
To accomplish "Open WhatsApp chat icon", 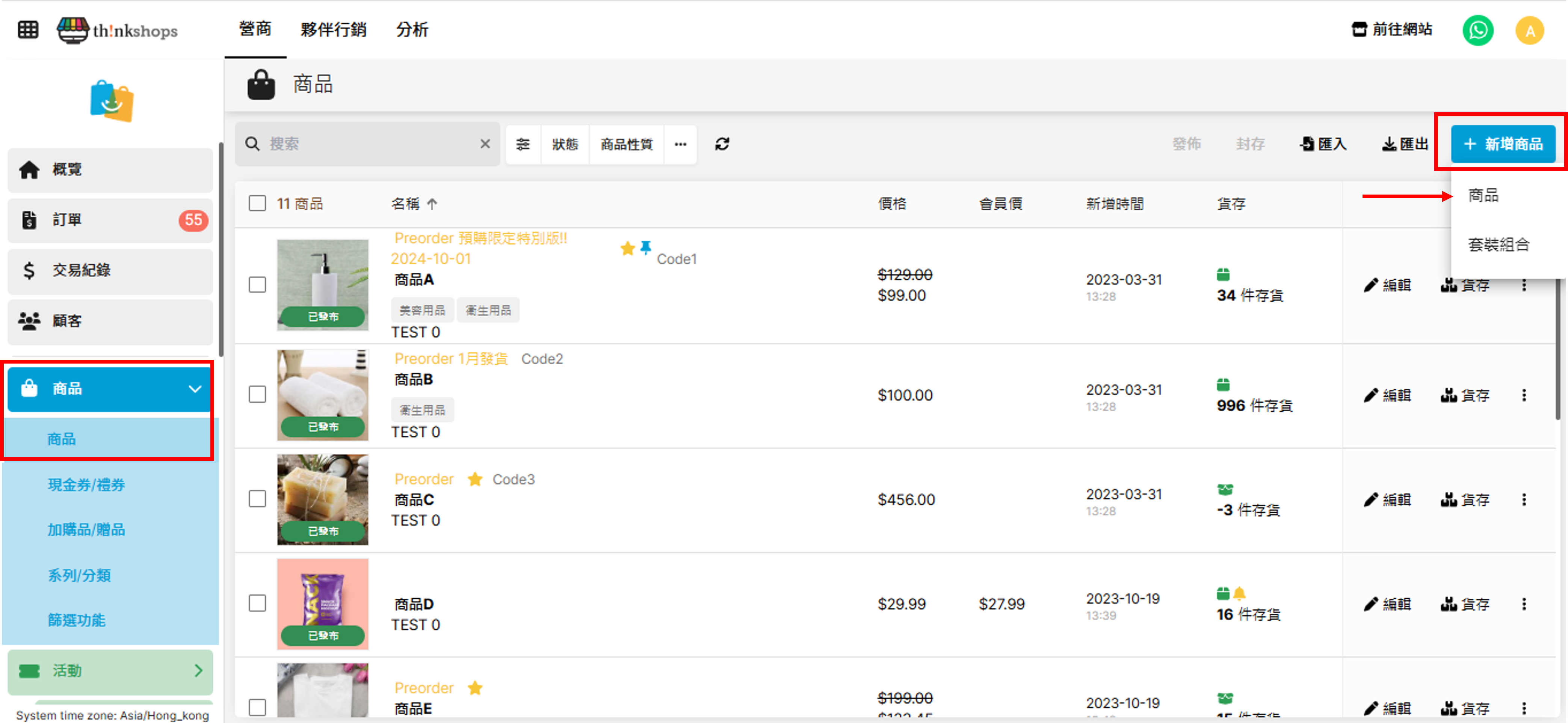I will [x=1477, y=30].
